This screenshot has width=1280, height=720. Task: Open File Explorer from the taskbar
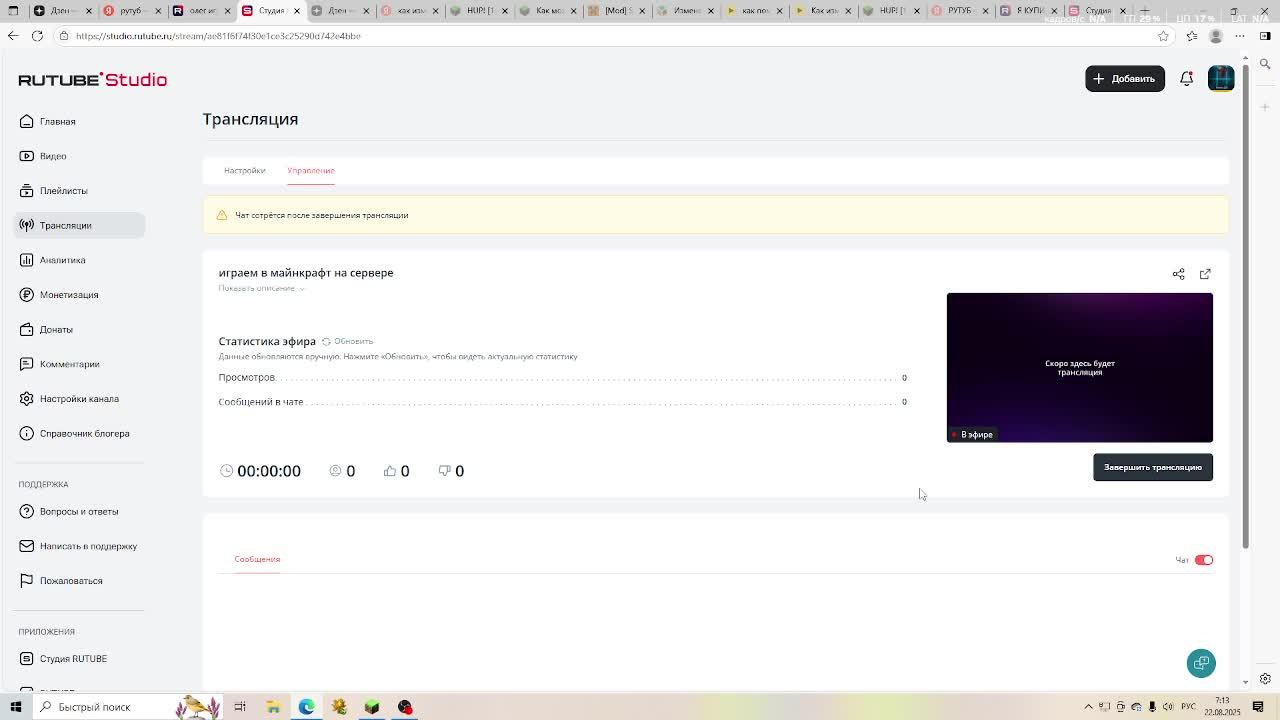point(273,707)
